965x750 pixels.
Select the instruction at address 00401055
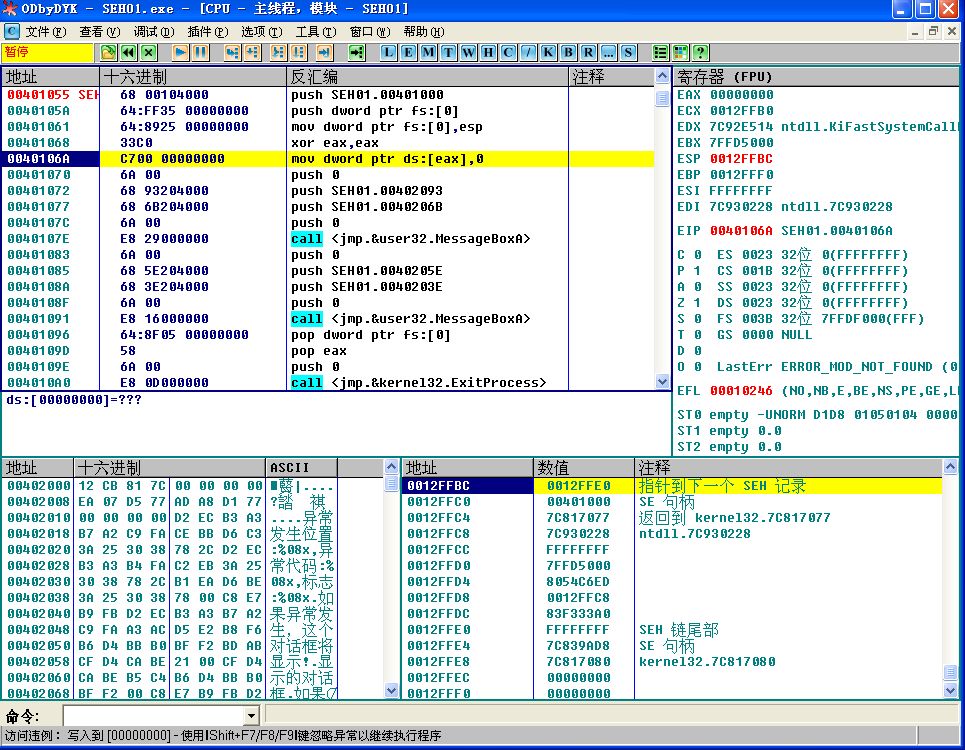click(x=327, y=95)
